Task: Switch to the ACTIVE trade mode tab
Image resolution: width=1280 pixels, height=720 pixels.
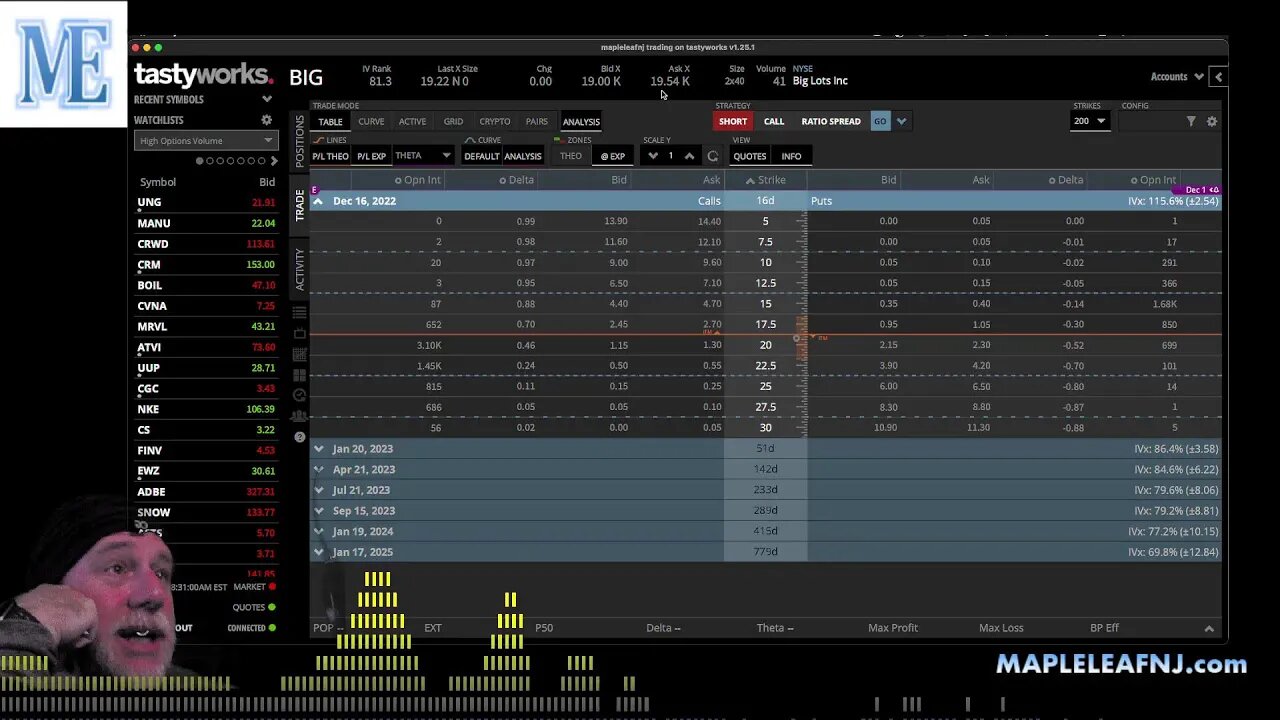Action: 412,122
